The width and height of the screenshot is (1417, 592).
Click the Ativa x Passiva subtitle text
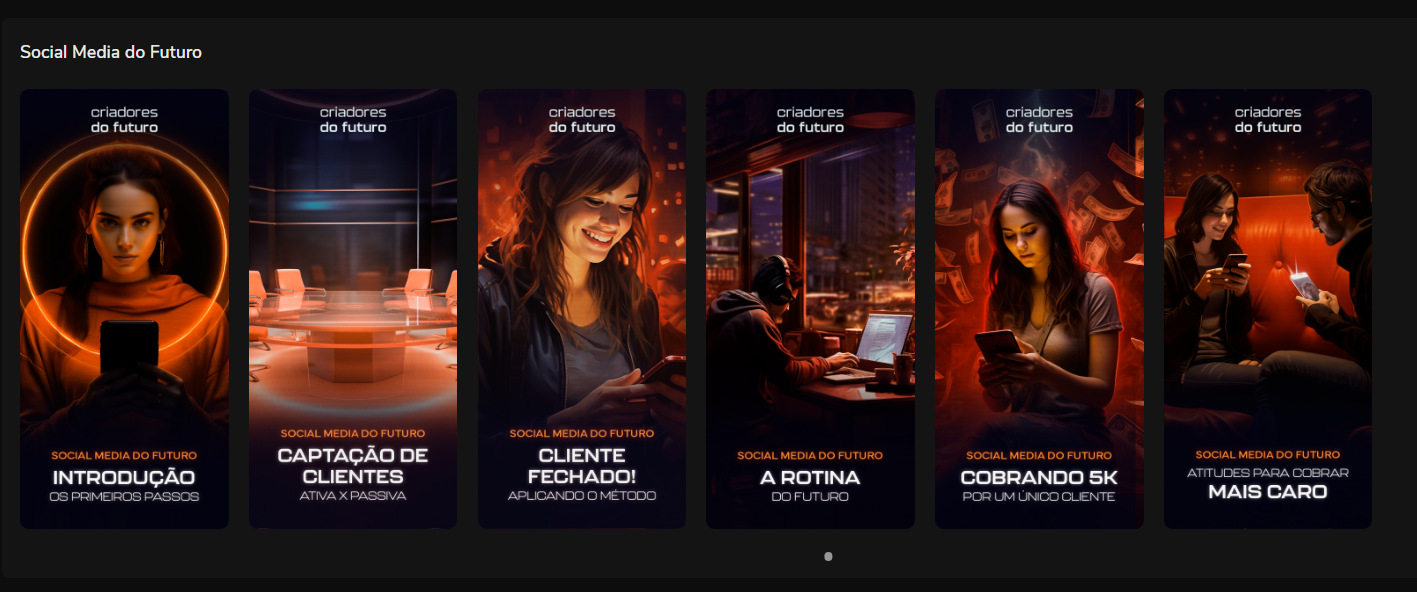(353, 496)
